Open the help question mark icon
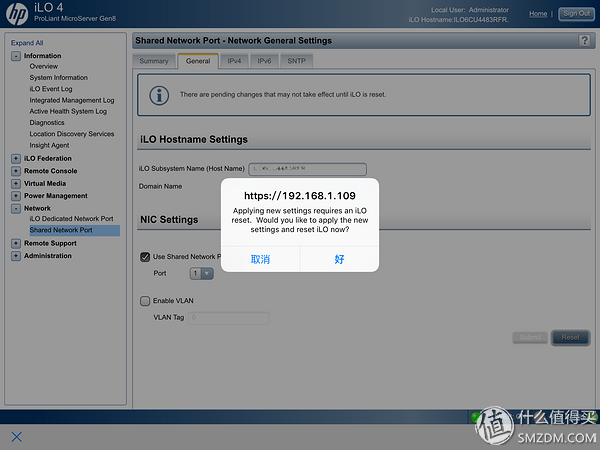Image resolution: width=600 pixels, height=450 pixels. [584, 40]
